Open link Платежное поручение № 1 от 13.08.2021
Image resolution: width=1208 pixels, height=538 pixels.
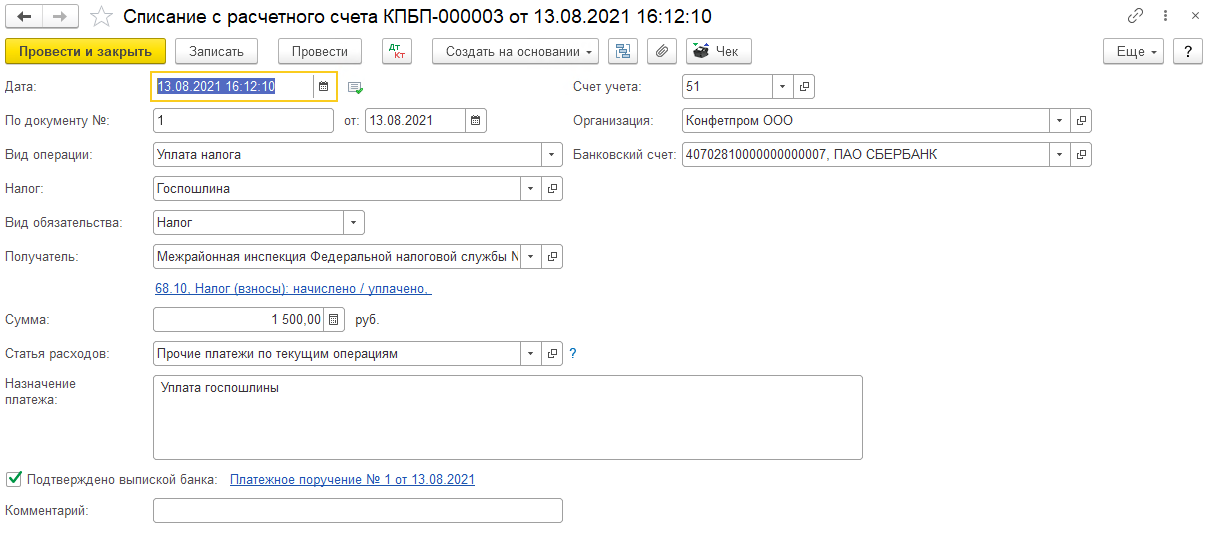pyautogui.click(x=352, y=479)
